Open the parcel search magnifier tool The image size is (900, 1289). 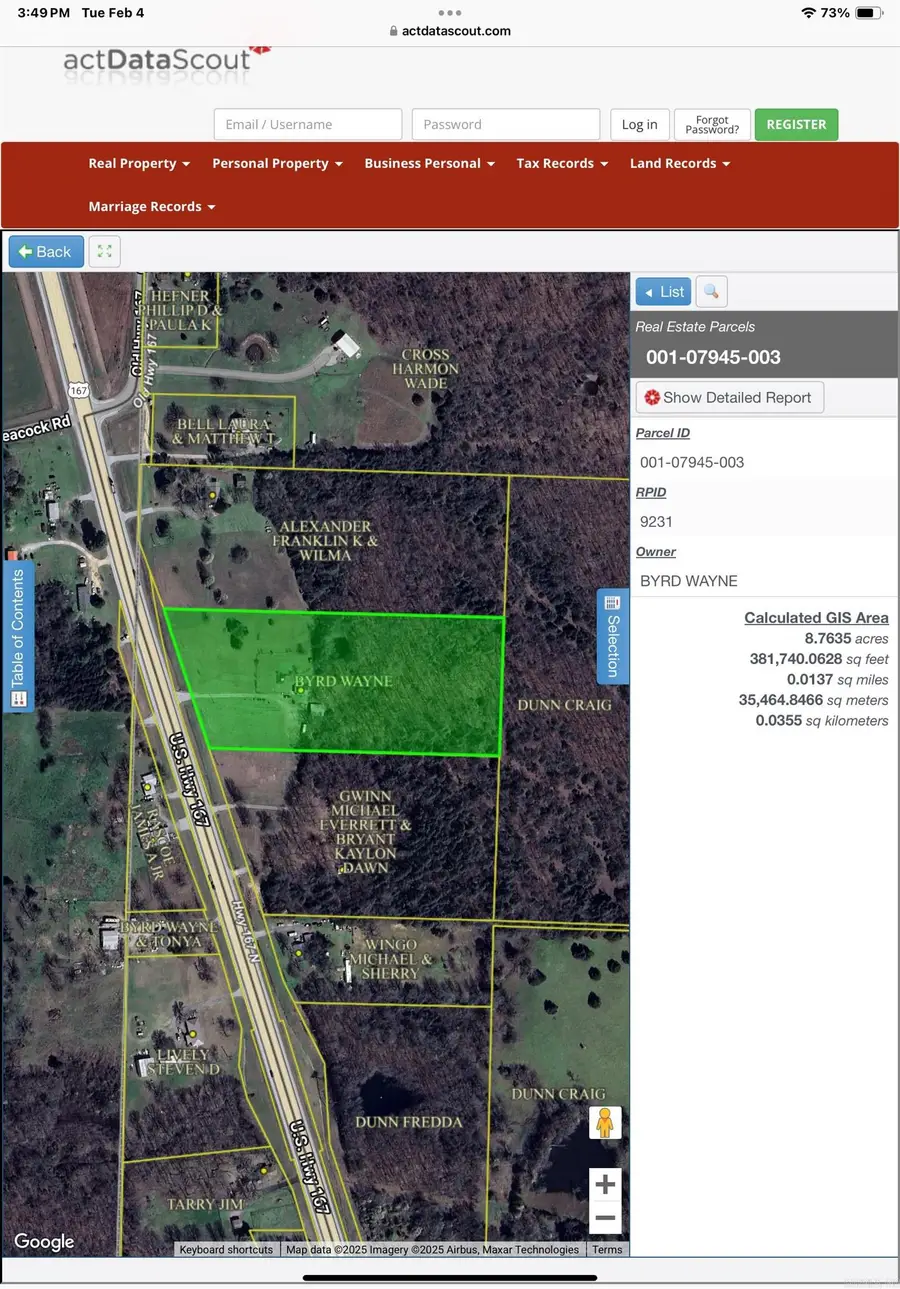pyautogui.click(x=711, y=291)
